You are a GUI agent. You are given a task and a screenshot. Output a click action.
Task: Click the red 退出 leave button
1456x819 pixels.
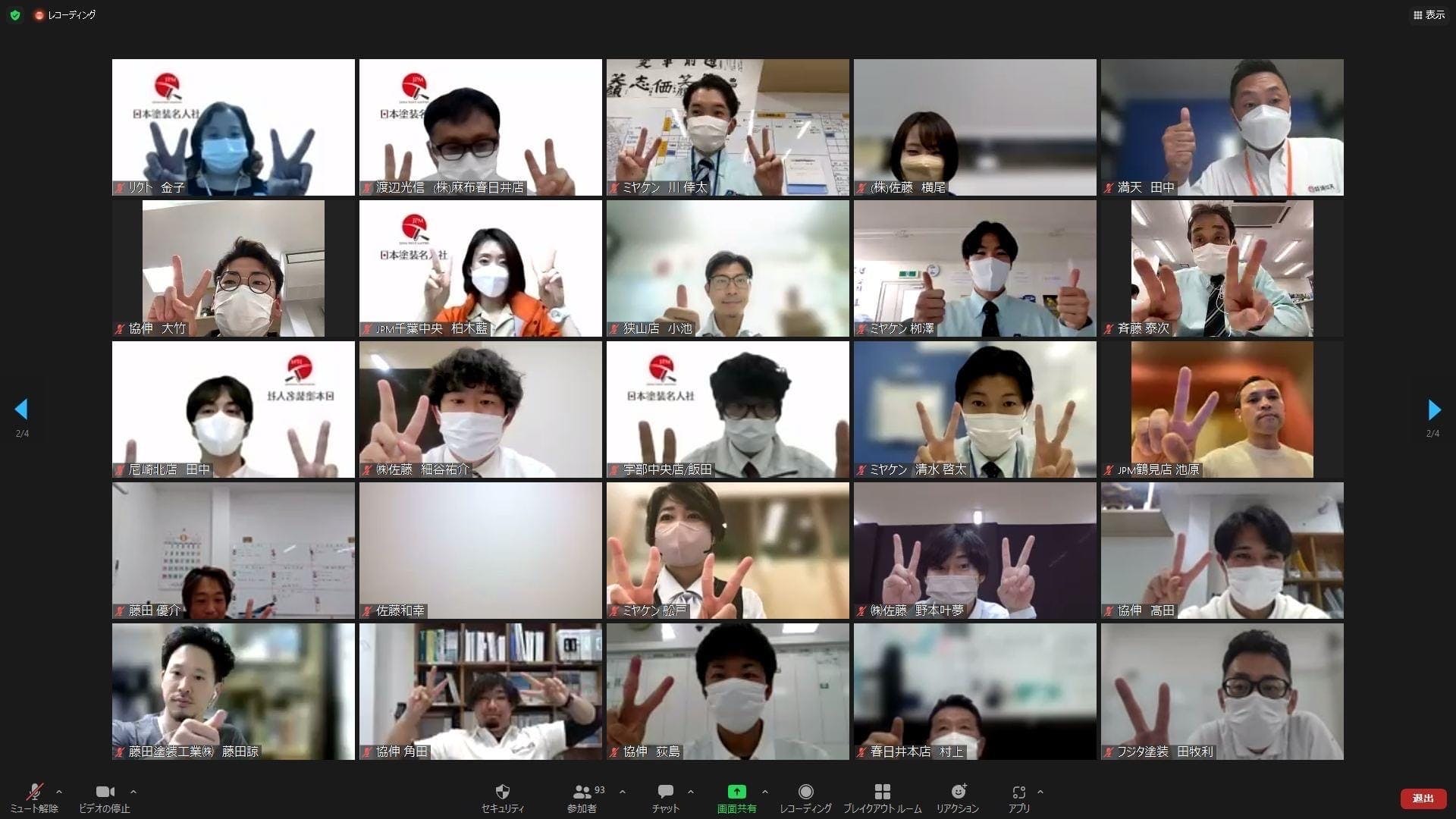tap(1423, 798)
